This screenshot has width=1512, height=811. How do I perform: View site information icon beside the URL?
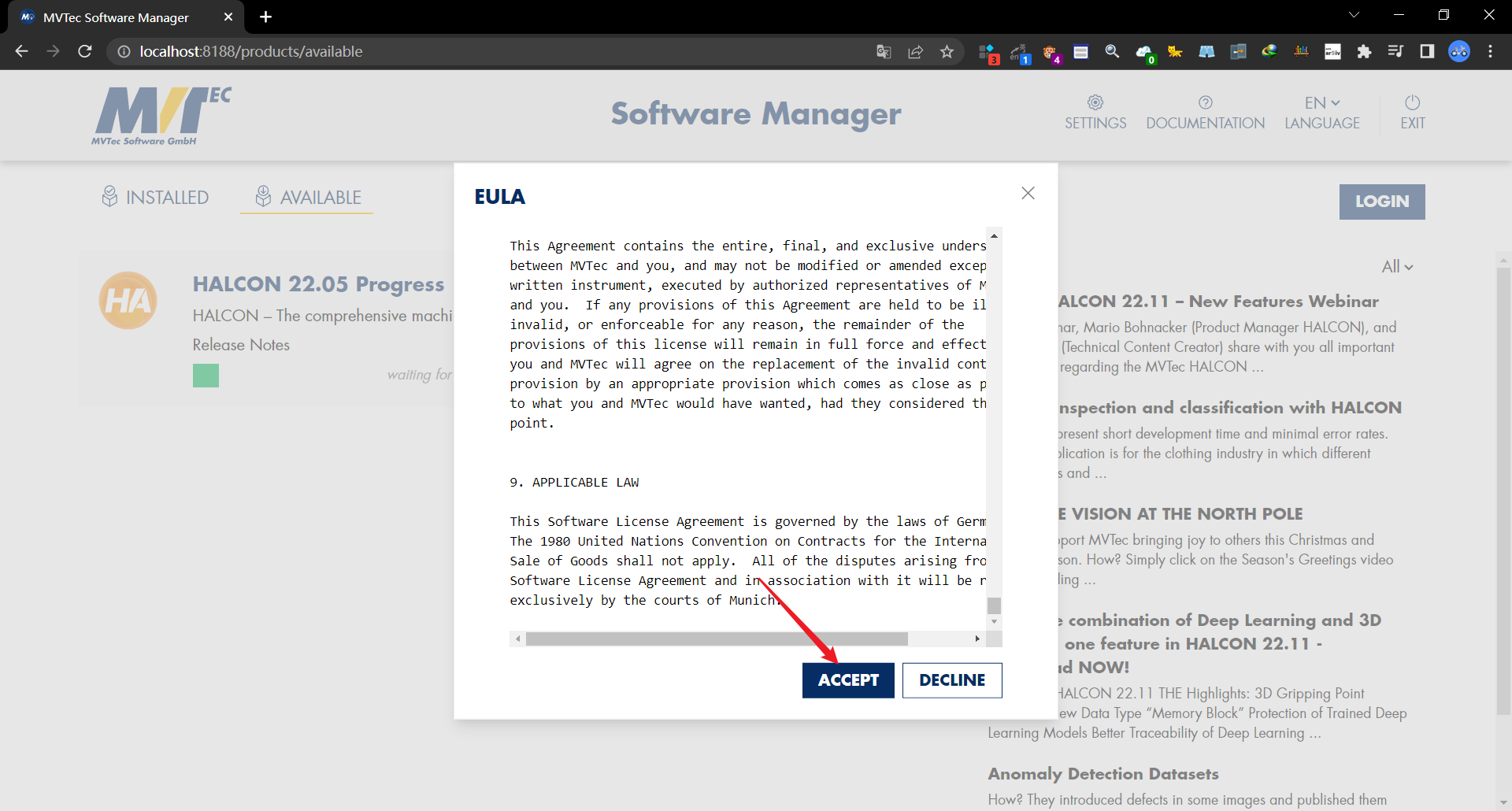tap(124, 51)
